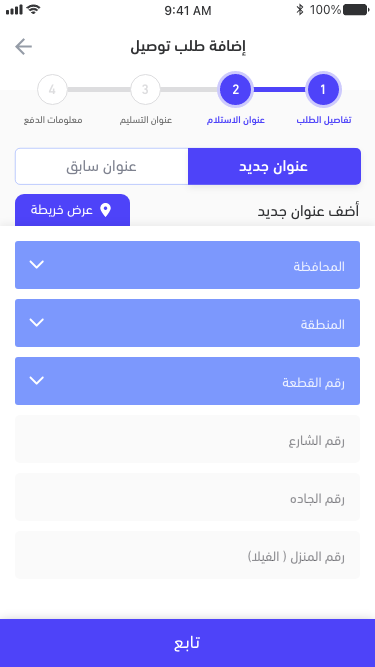The width and height of the screenshot is (375, 667).
Task: Jump to step 3 circle عنوان التسليم
Action: pyautogui.click(x=145, y=89)
